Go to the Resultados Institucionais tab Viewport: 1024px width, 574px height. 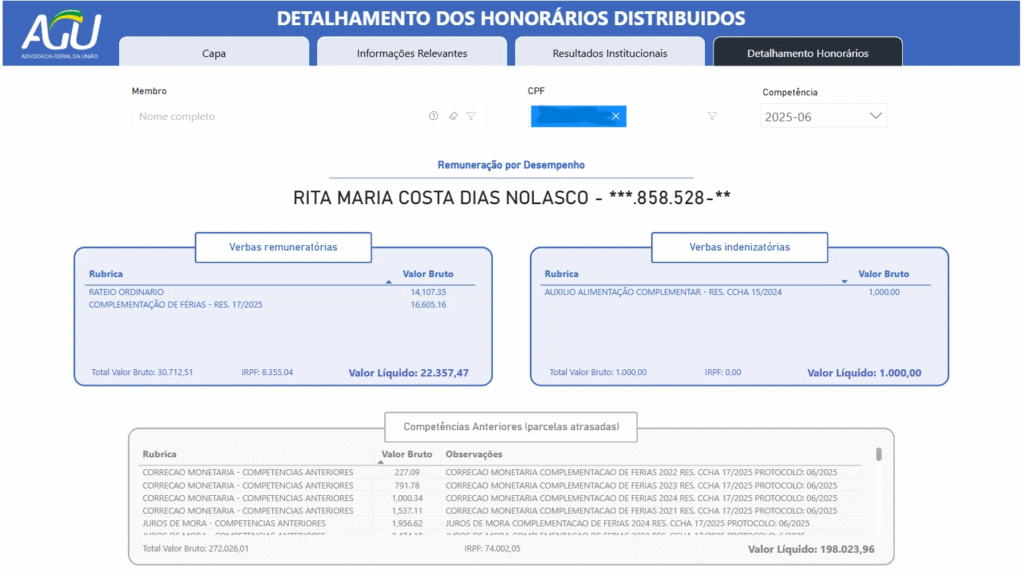609,53
